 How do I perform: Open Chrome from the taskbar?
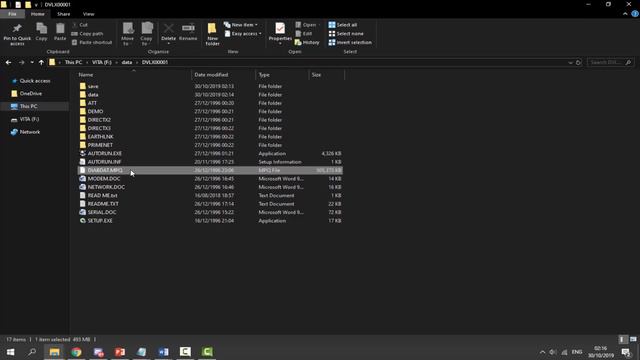tap(76, 352)
